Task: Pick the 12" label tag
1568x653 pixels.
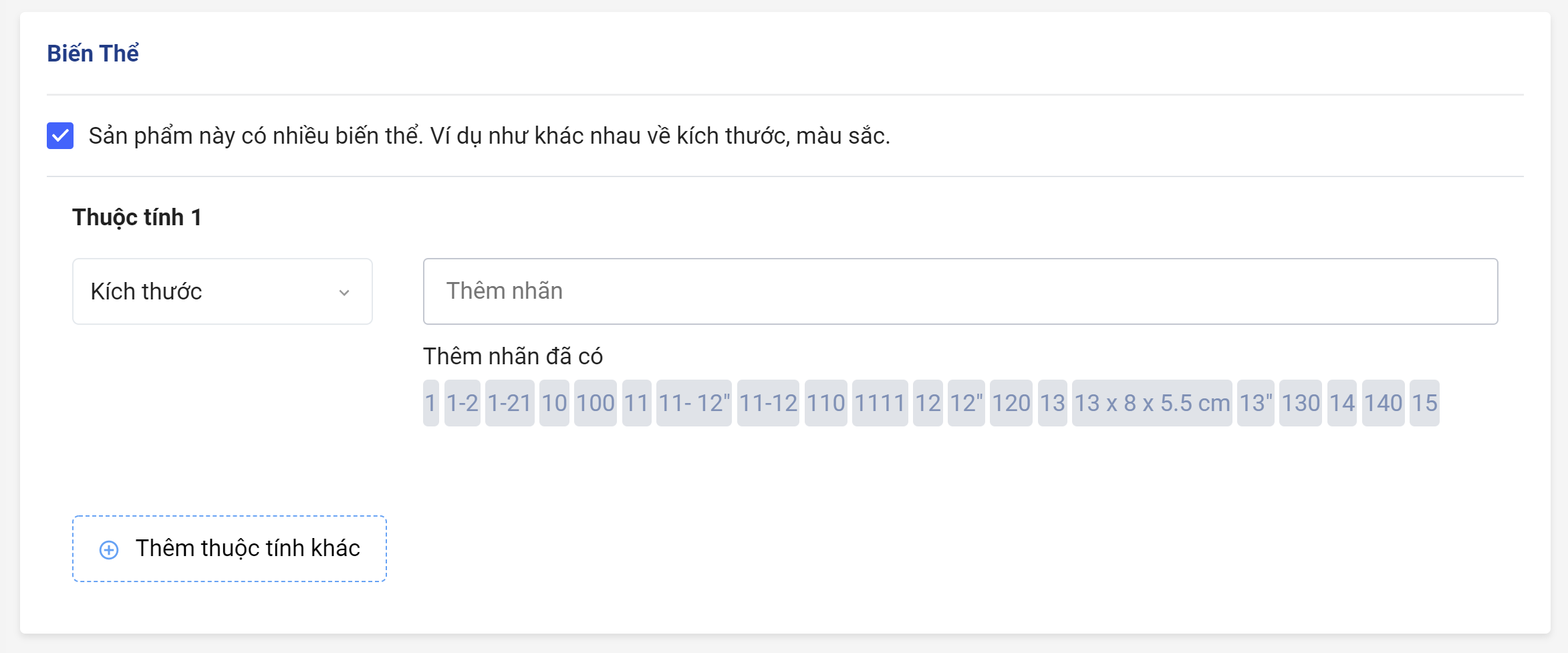Action: (966, 403)
